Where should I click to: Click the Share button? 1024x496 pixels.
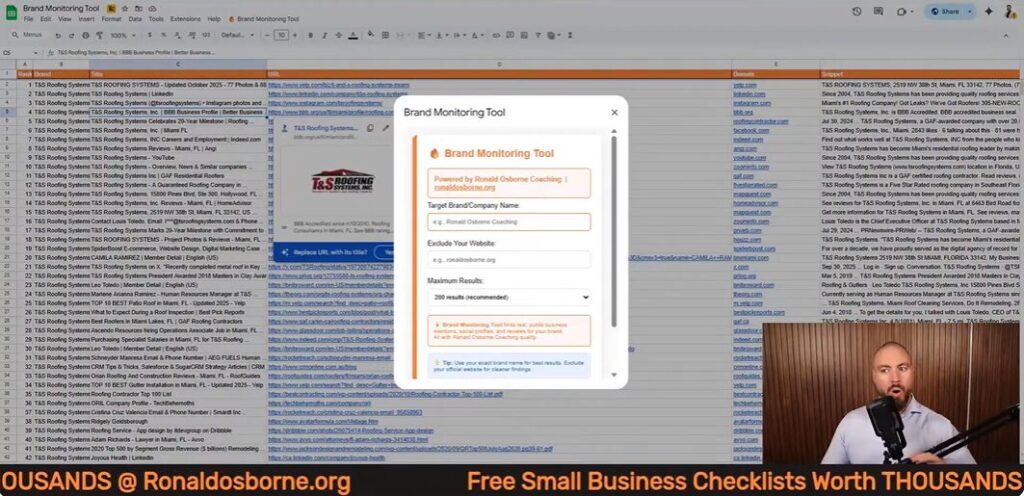[945, 11]
